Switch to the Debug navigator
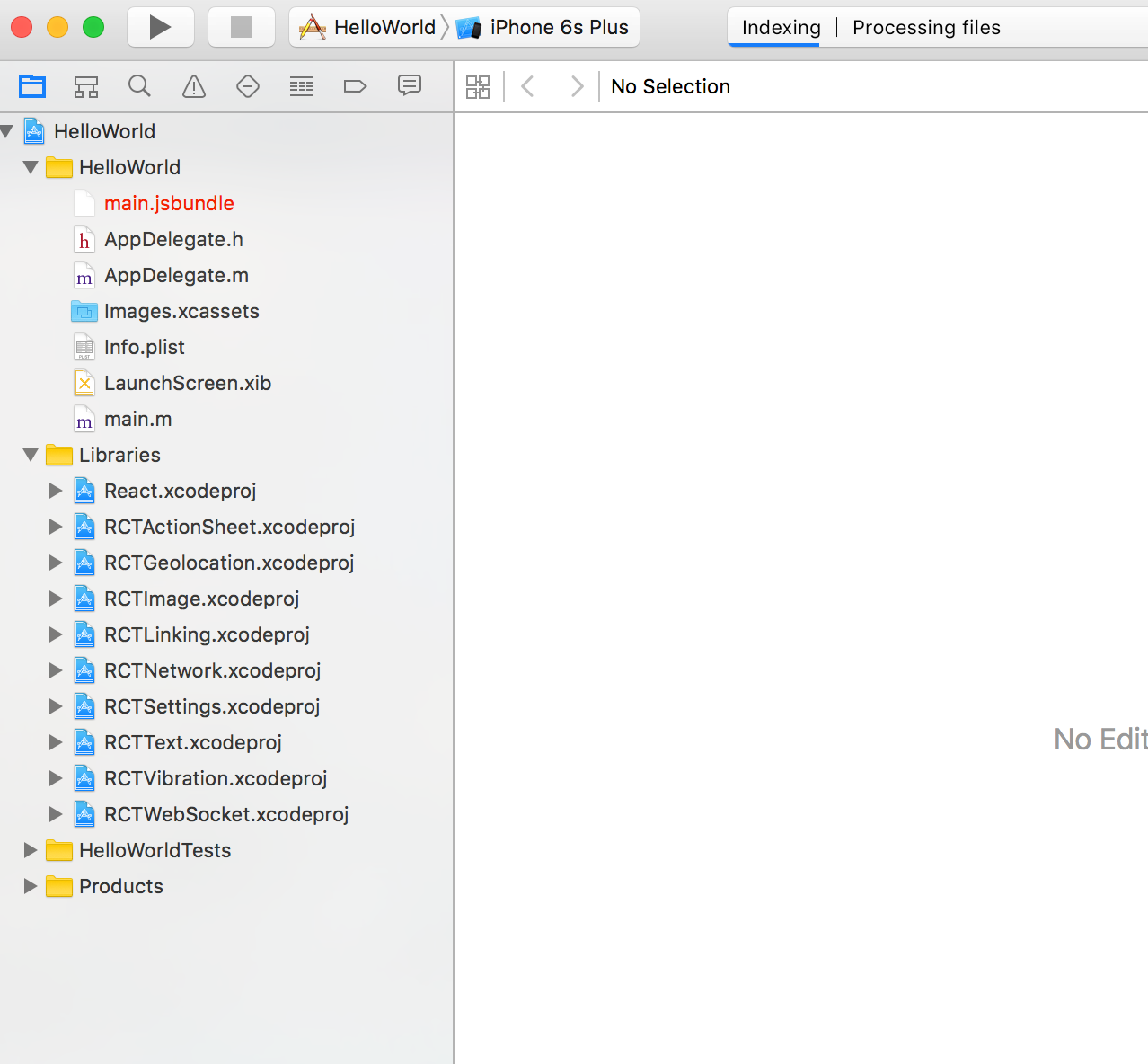Screen dimensions: 1148x1064 click(x=302, y=86)
